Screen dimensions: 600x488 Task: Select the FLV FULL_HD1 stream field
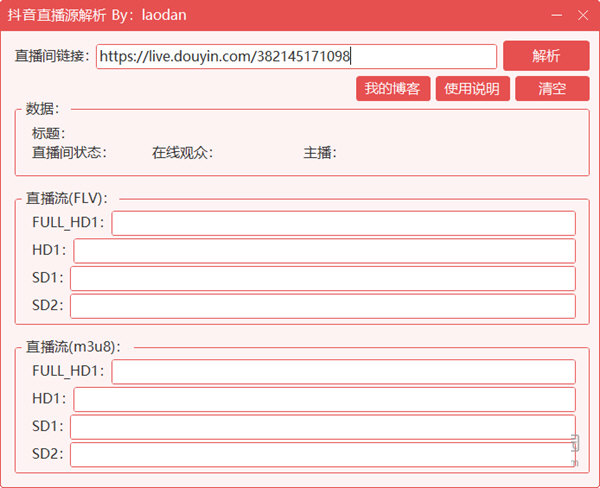pyautogui.click(x=343, y=223)
